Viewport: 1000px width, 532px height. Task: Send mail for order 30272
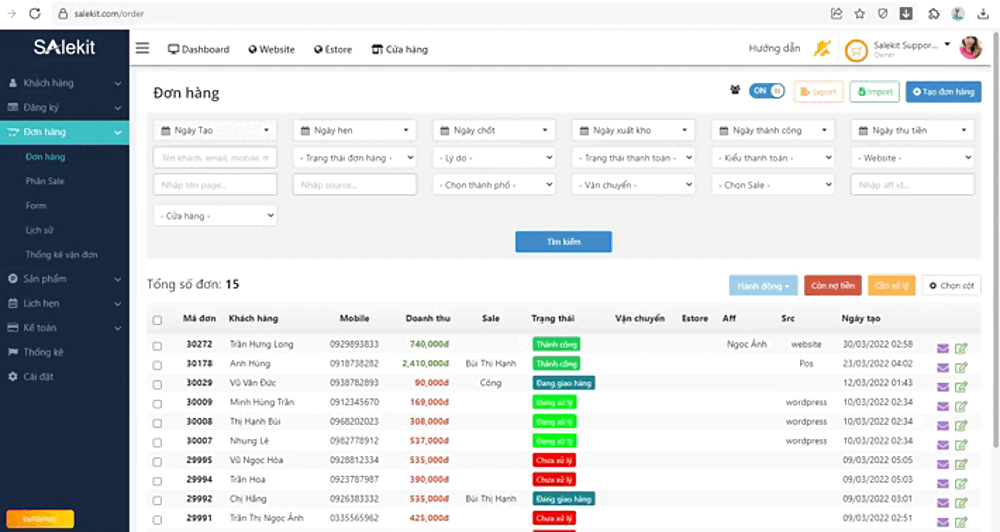point(943,348)
